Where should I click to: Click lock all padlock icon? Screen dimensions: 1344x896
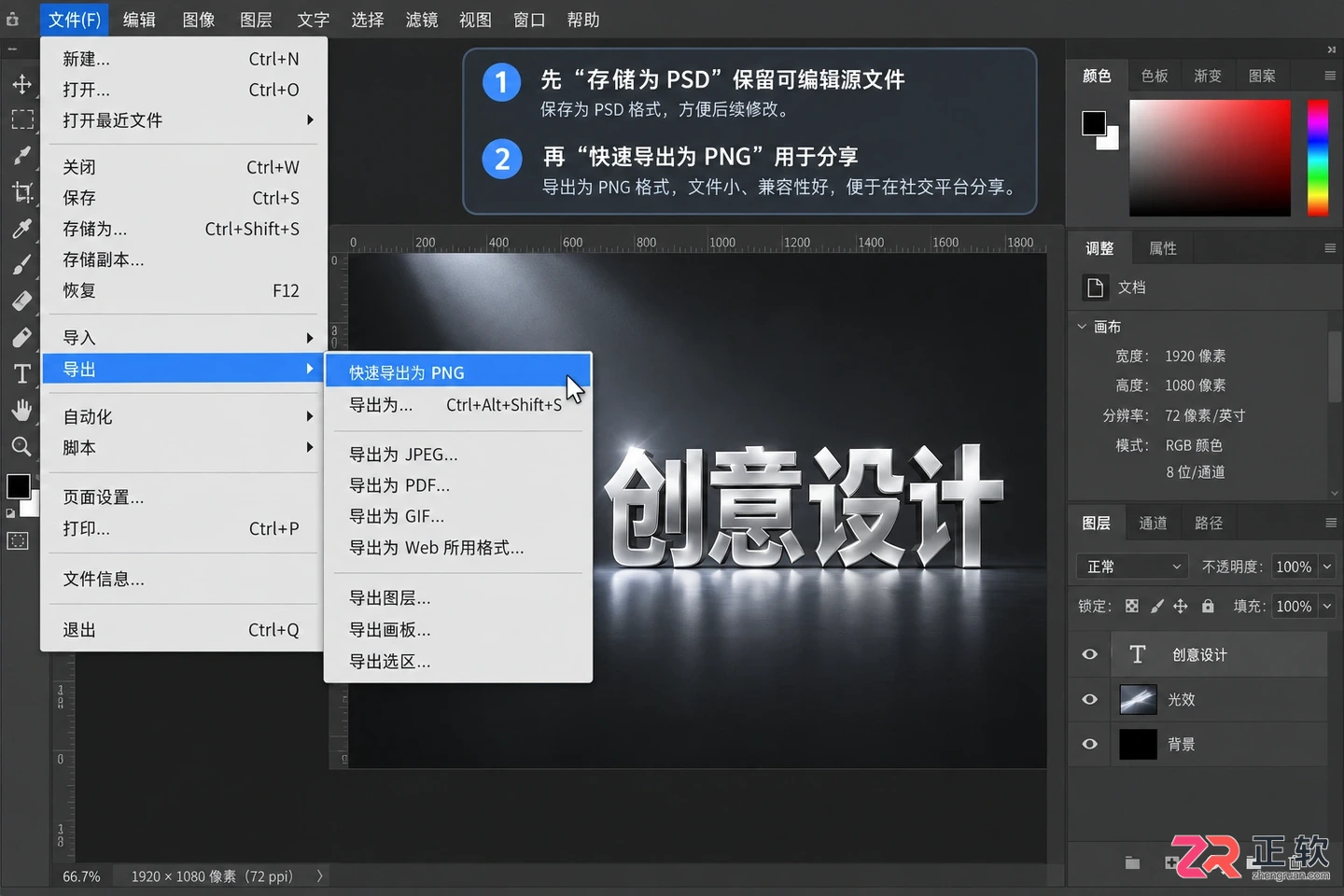1208,606
